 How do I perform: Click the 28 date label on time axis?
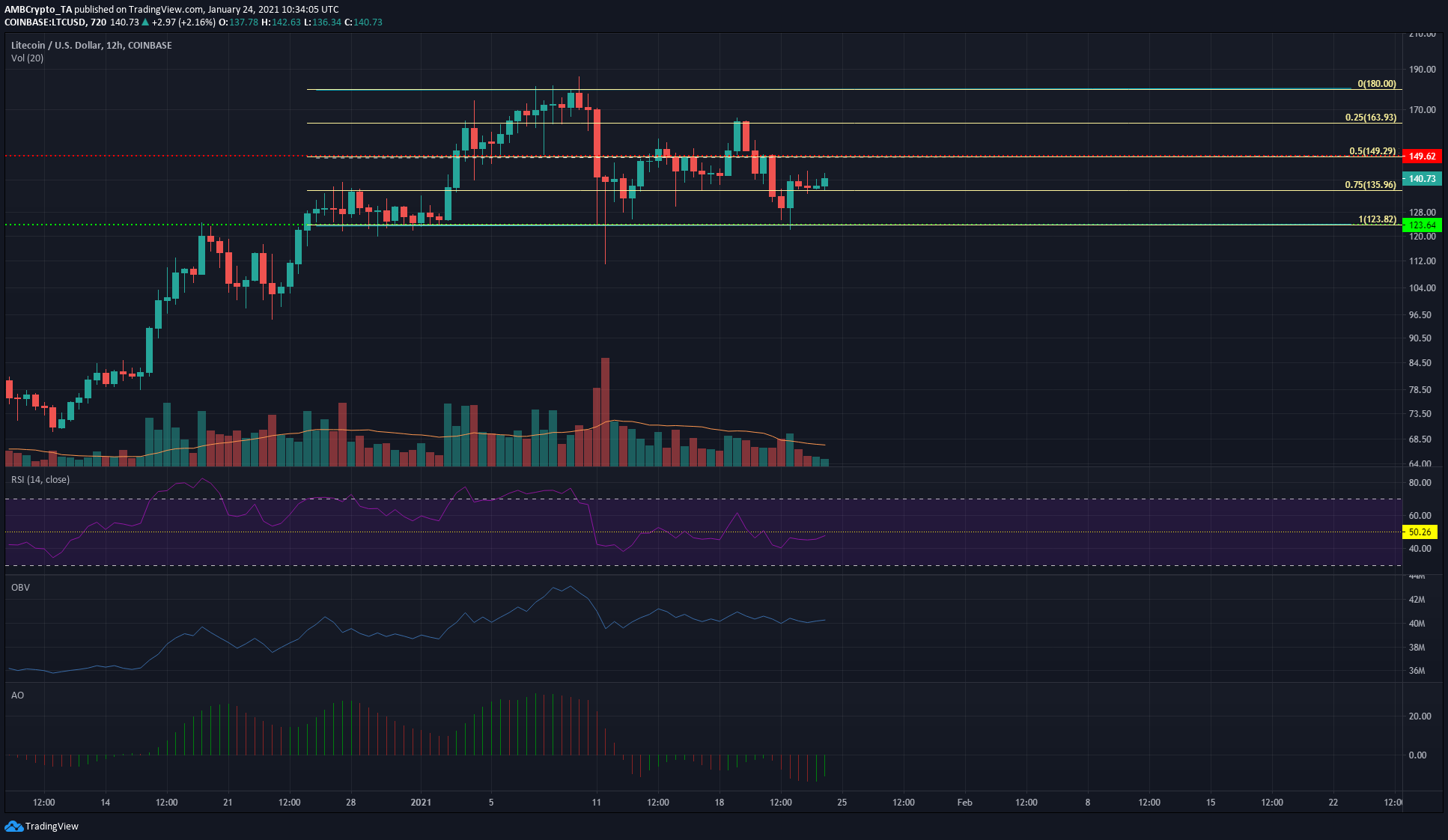pyautogui.click(x=350, y=803)
